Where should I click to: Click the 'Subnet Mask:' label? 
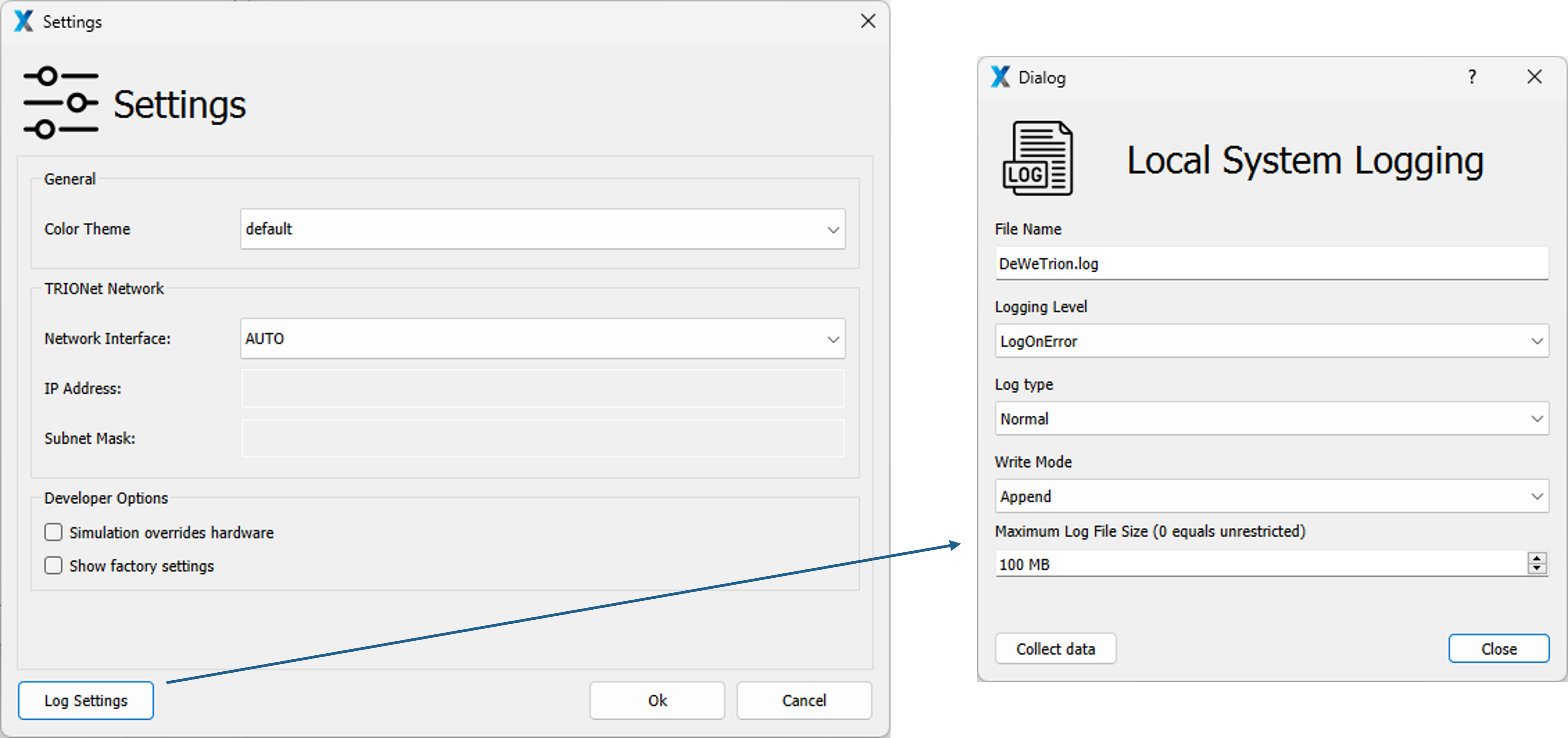tap(90, 439)
